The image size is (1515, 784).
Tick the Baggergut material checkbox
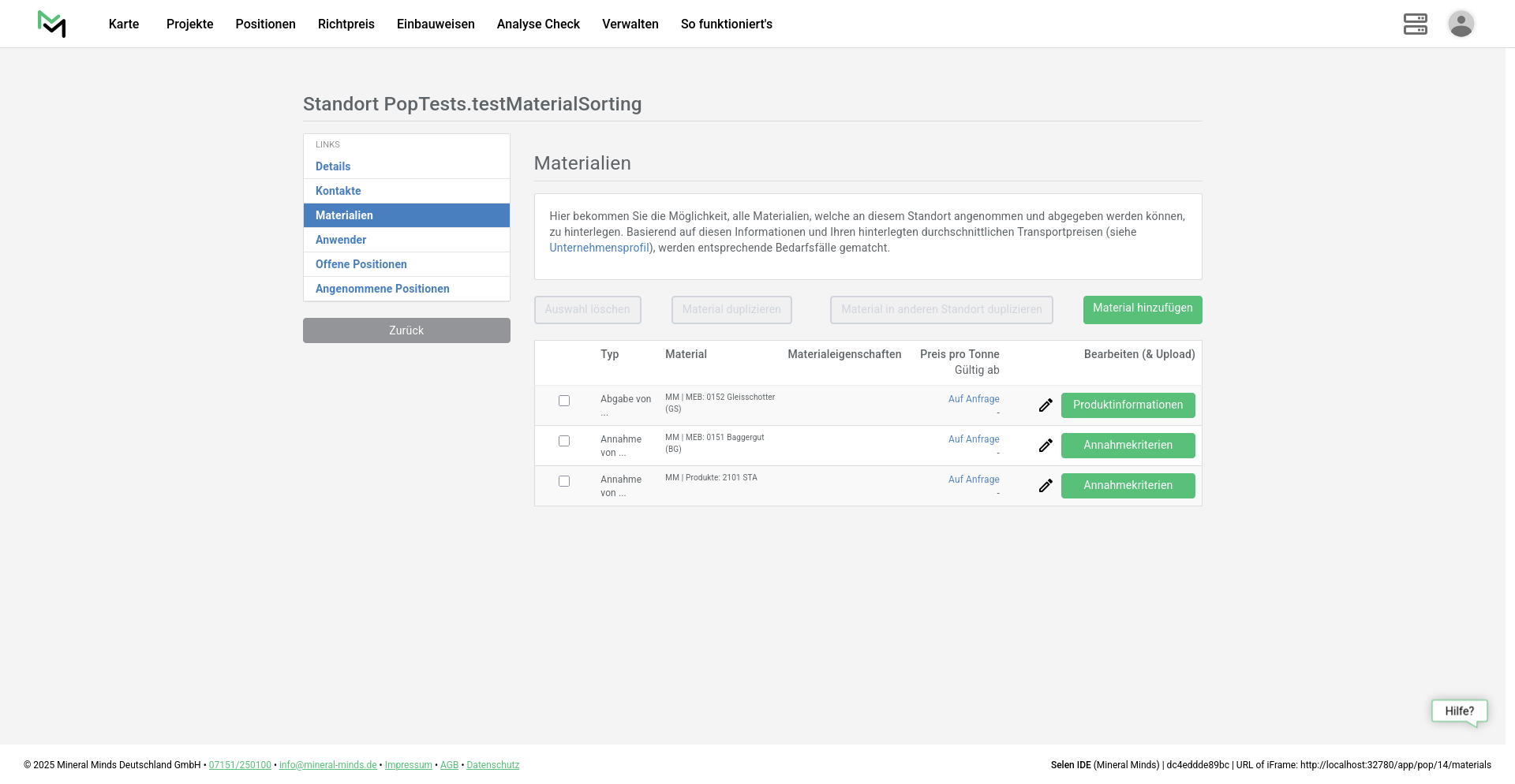(x=564, y=441)
